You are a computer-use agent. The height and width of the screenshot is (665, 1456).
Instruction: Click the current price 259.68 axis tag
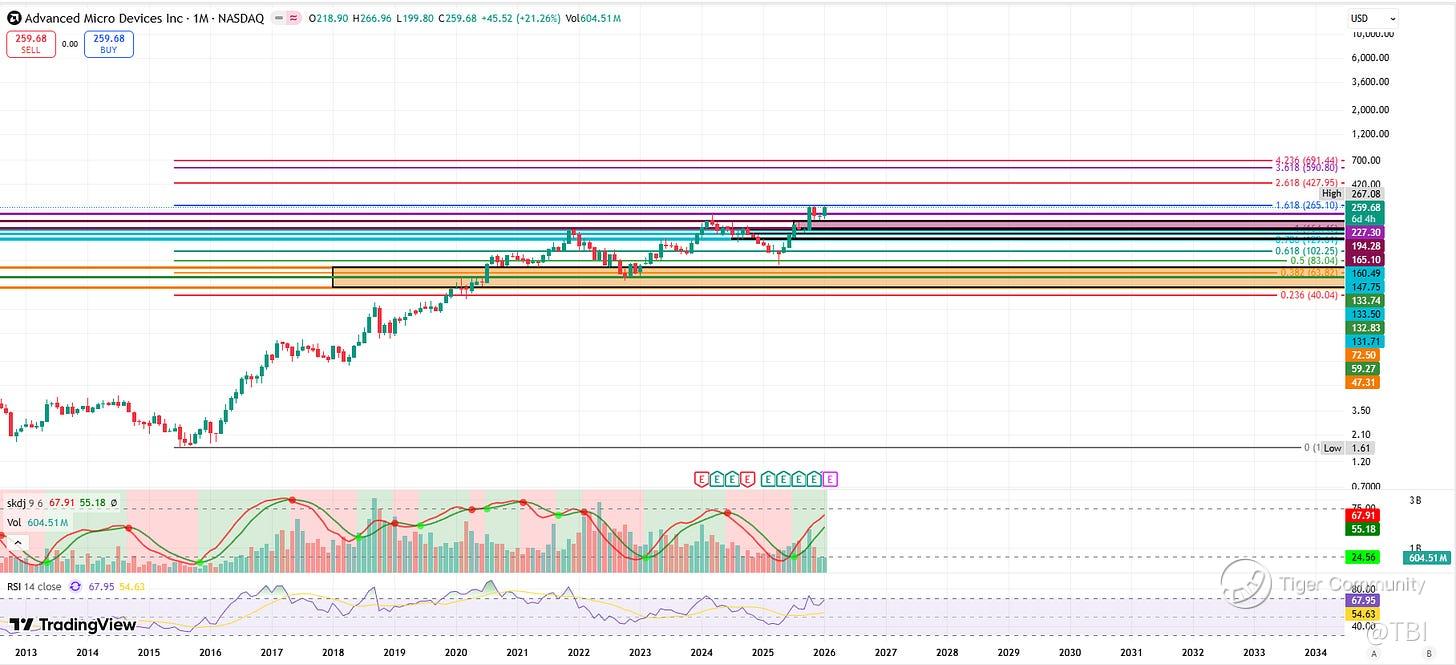pos(1366,207)
